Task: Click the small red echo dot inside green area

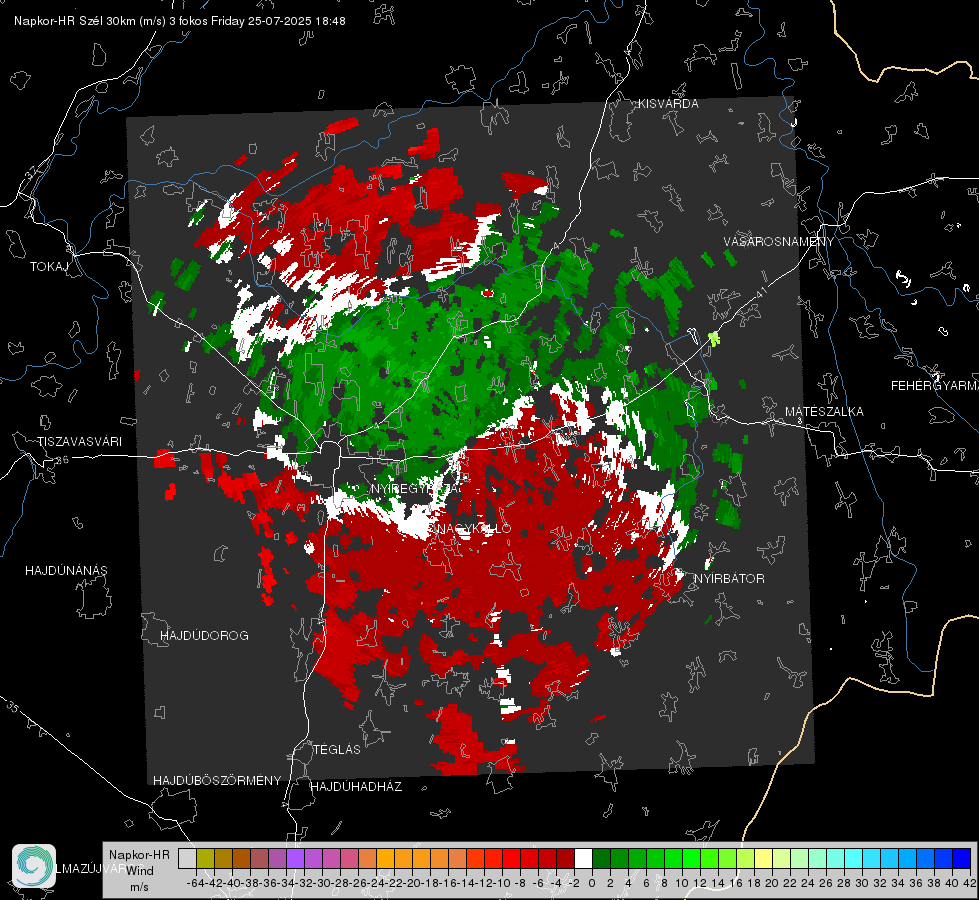Action: (488, 293)
